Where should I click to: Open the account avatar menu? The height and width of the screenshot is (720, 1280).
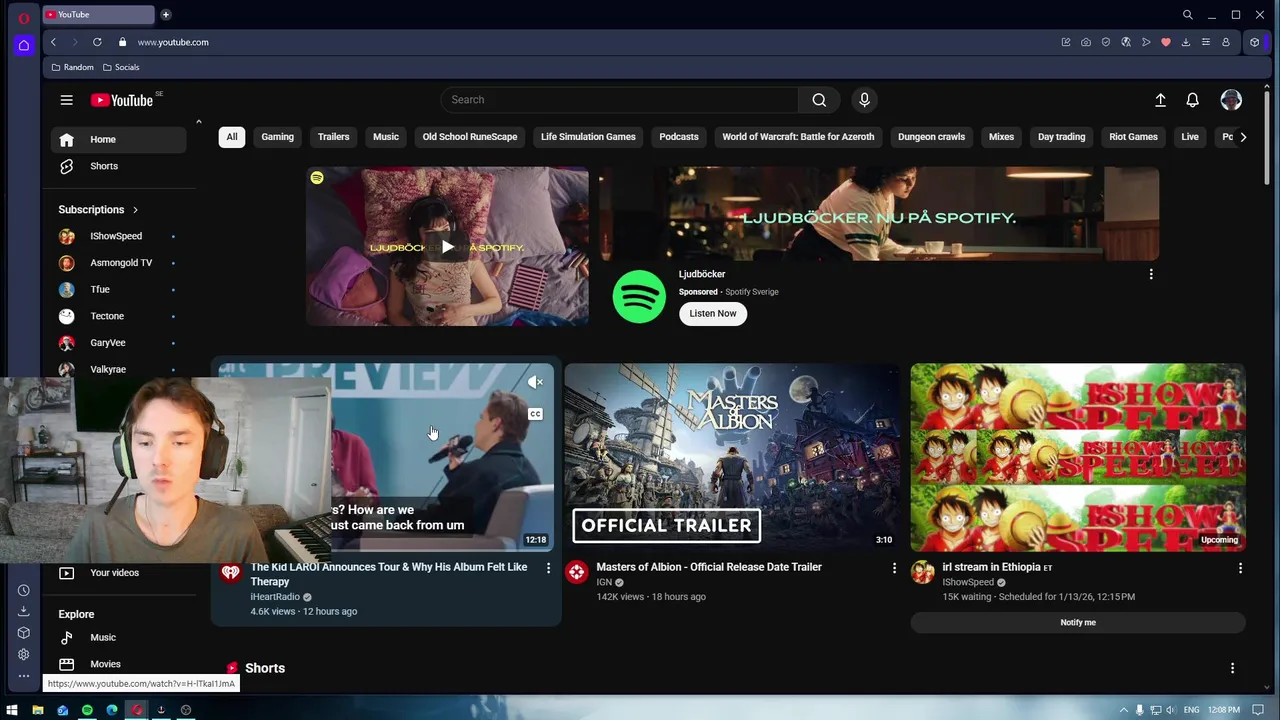click(1231, 100)
